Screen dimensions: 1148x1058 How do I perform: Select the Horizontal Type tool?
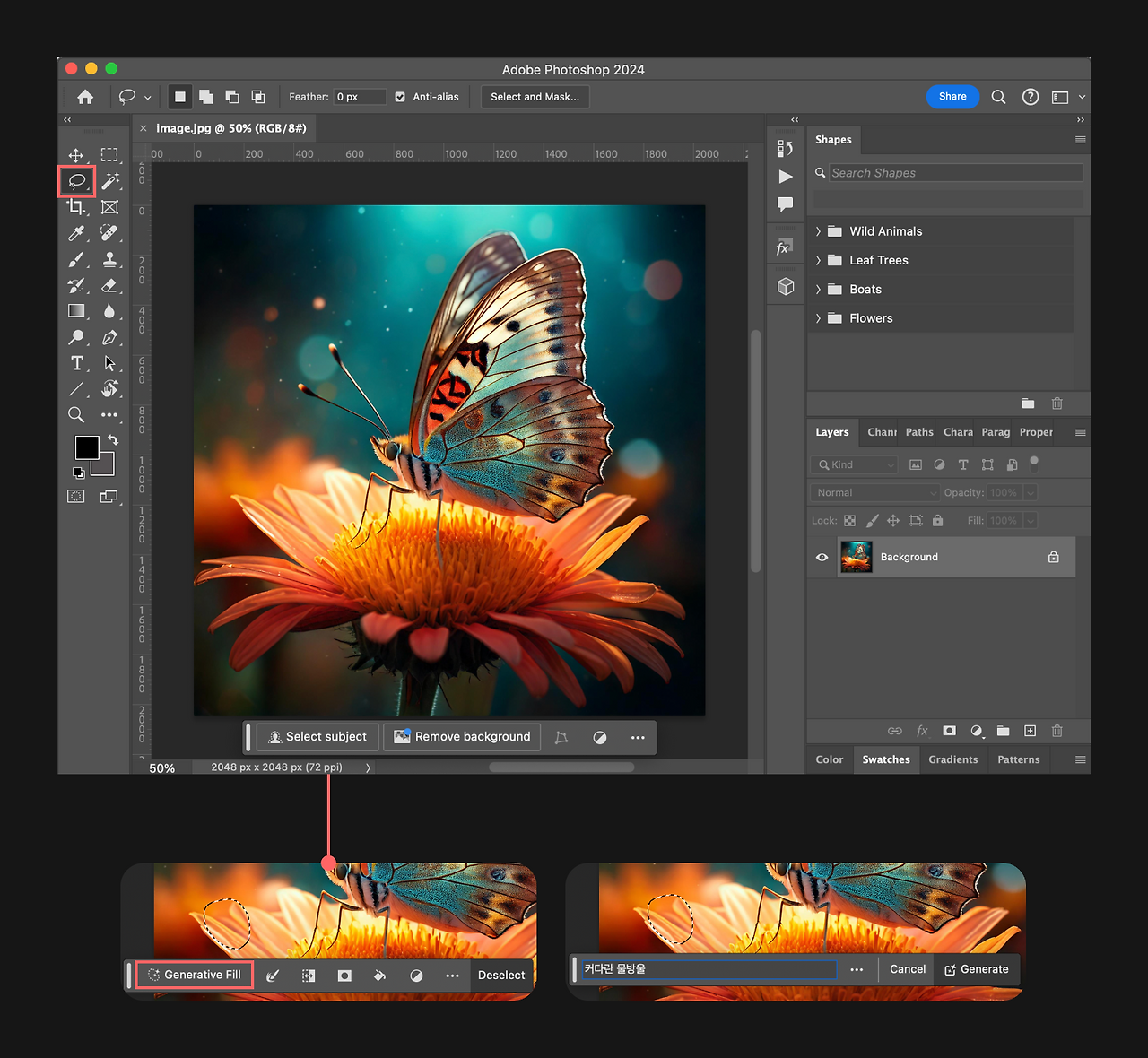(x=76, y=363)
